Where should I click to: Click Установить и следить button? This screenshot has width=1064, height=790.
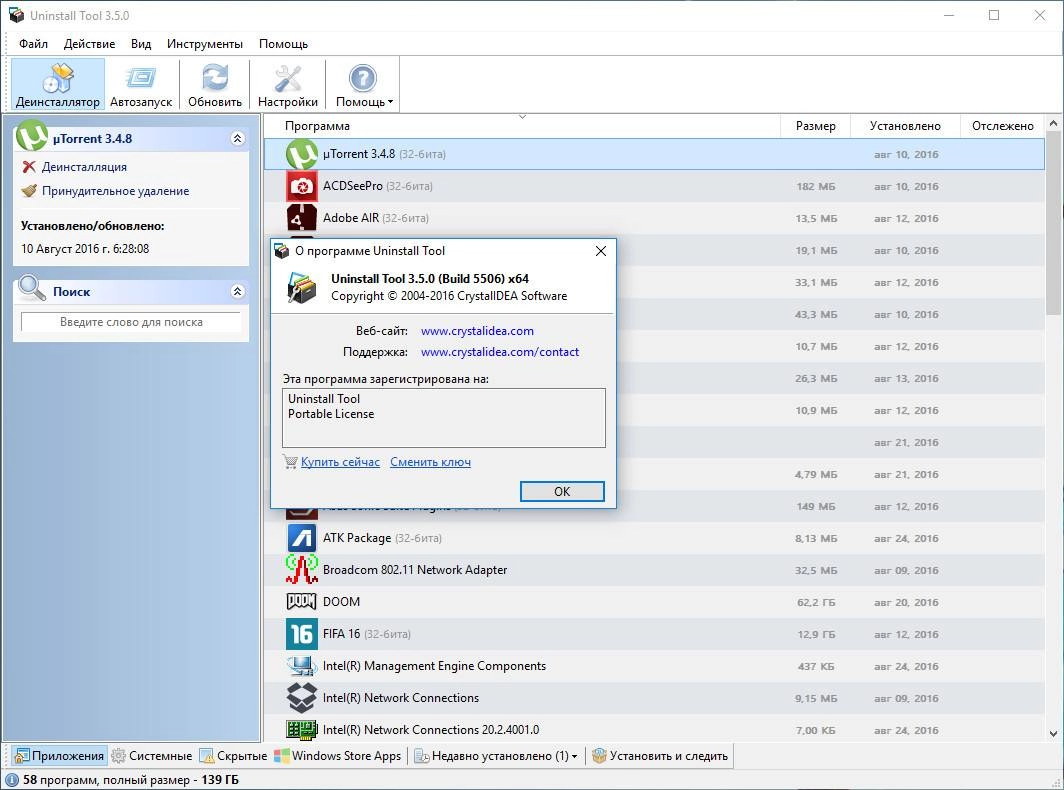coord(660,755)
